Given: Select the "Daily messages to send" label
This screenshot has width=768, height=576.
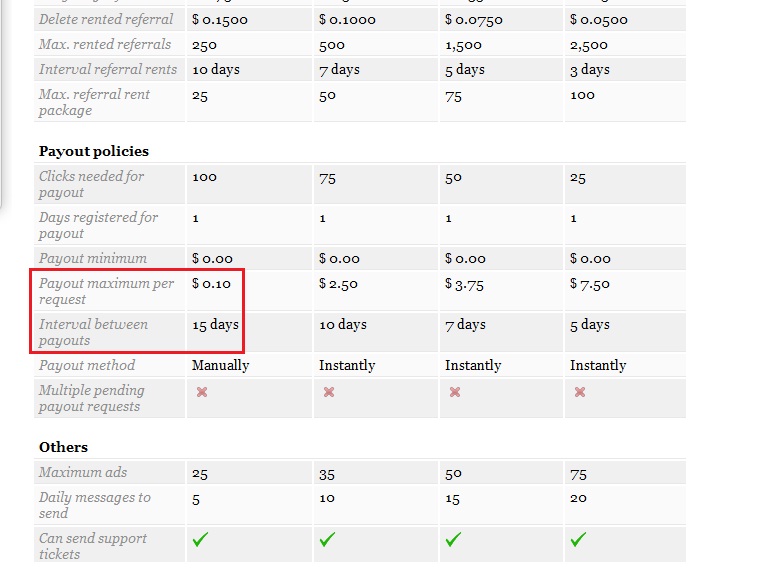Looking at the screenshot, I should (x=95, y=505).
